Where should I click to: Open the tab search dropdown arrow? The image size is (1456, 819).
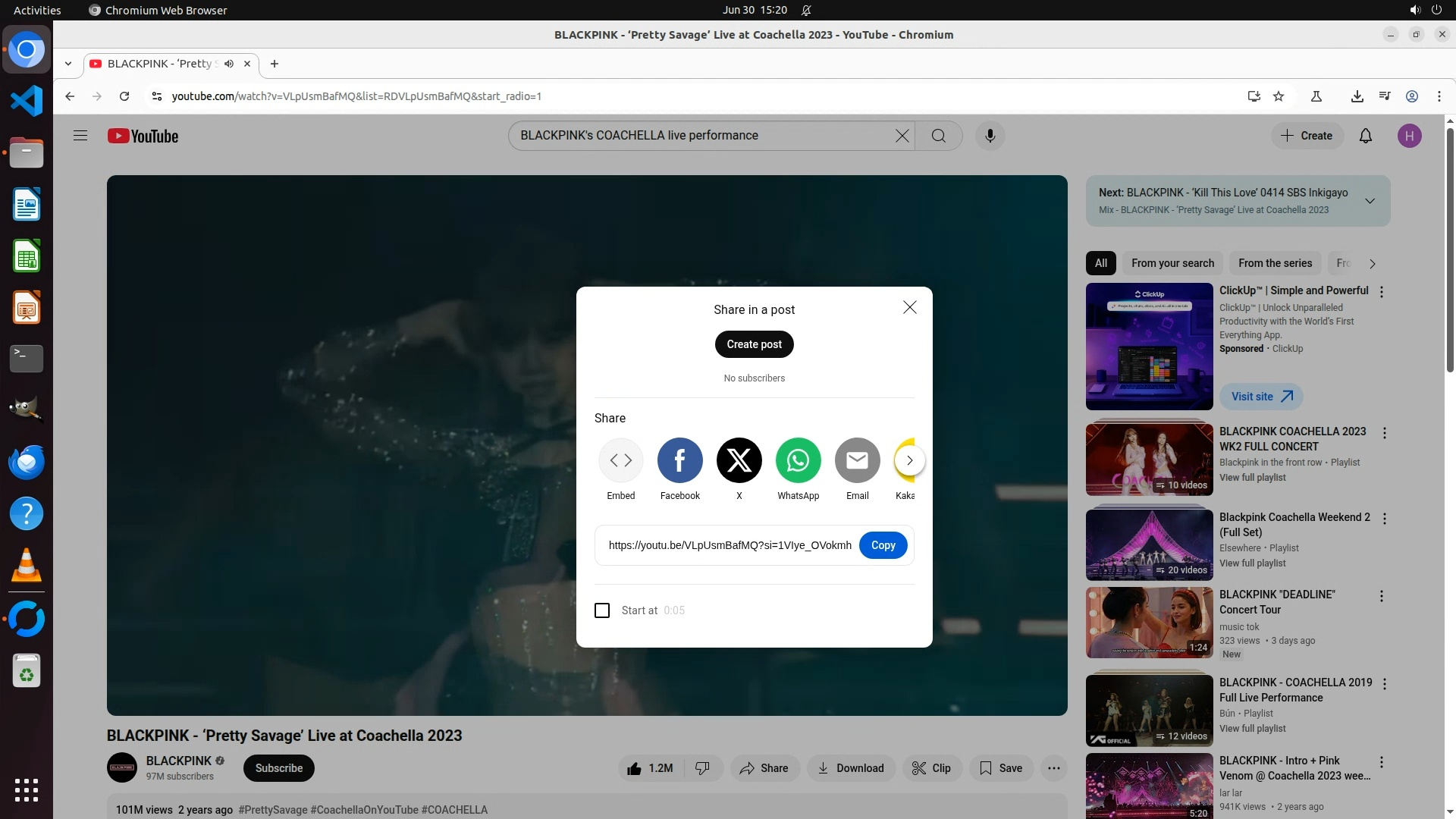point(68,64)
